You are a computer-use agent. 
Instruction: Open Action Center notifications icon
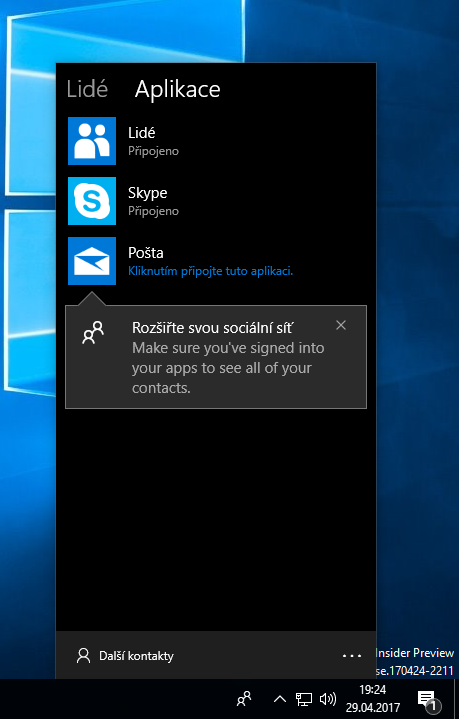pos(428,700)
